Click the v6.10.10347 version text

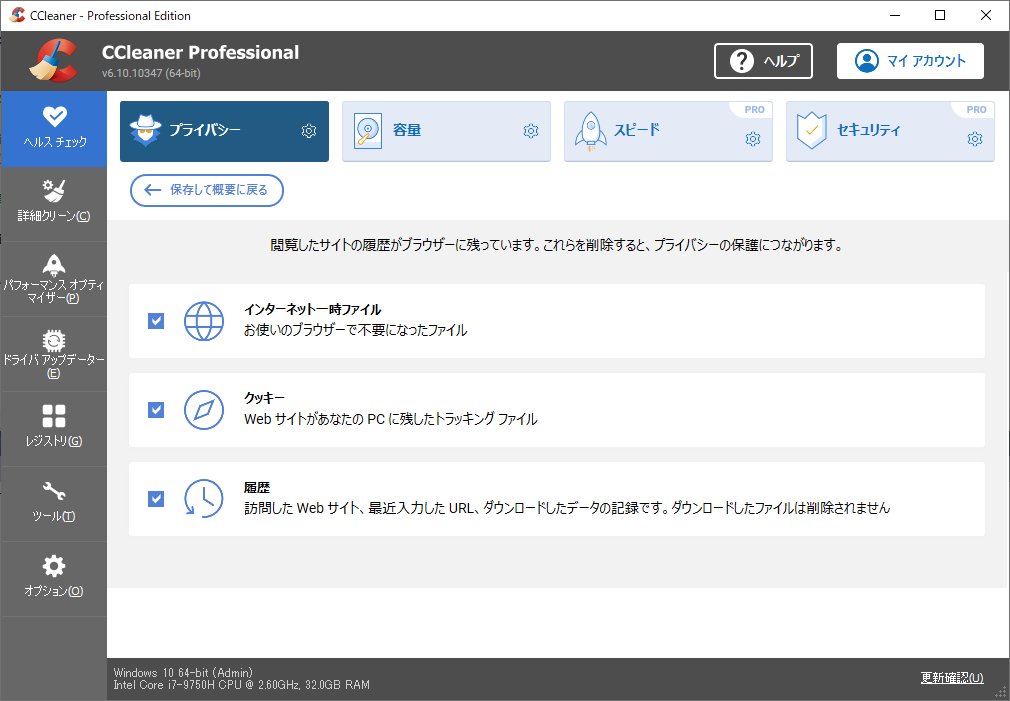(151, 73)
